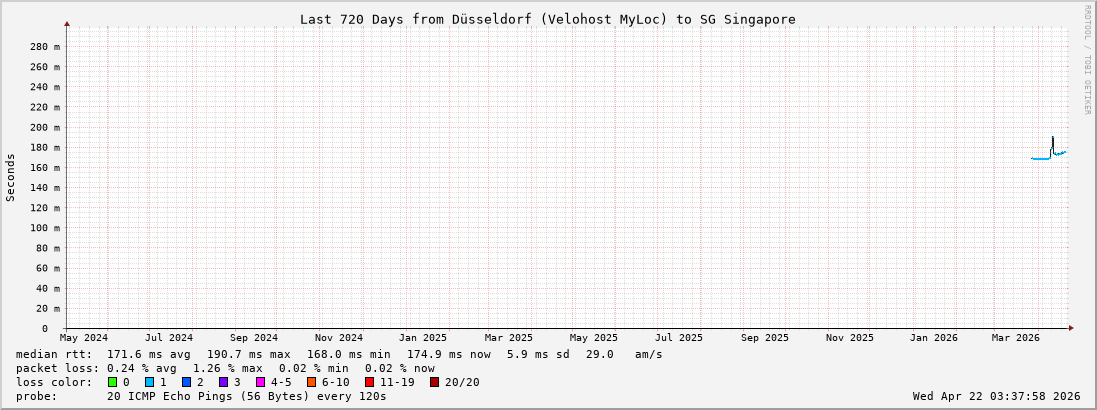The width and height of the screenshot is (1097, 410).
Task: Click the orange 6-10 loss swatch
Action: pyautogui.click(x=312, y=382)
